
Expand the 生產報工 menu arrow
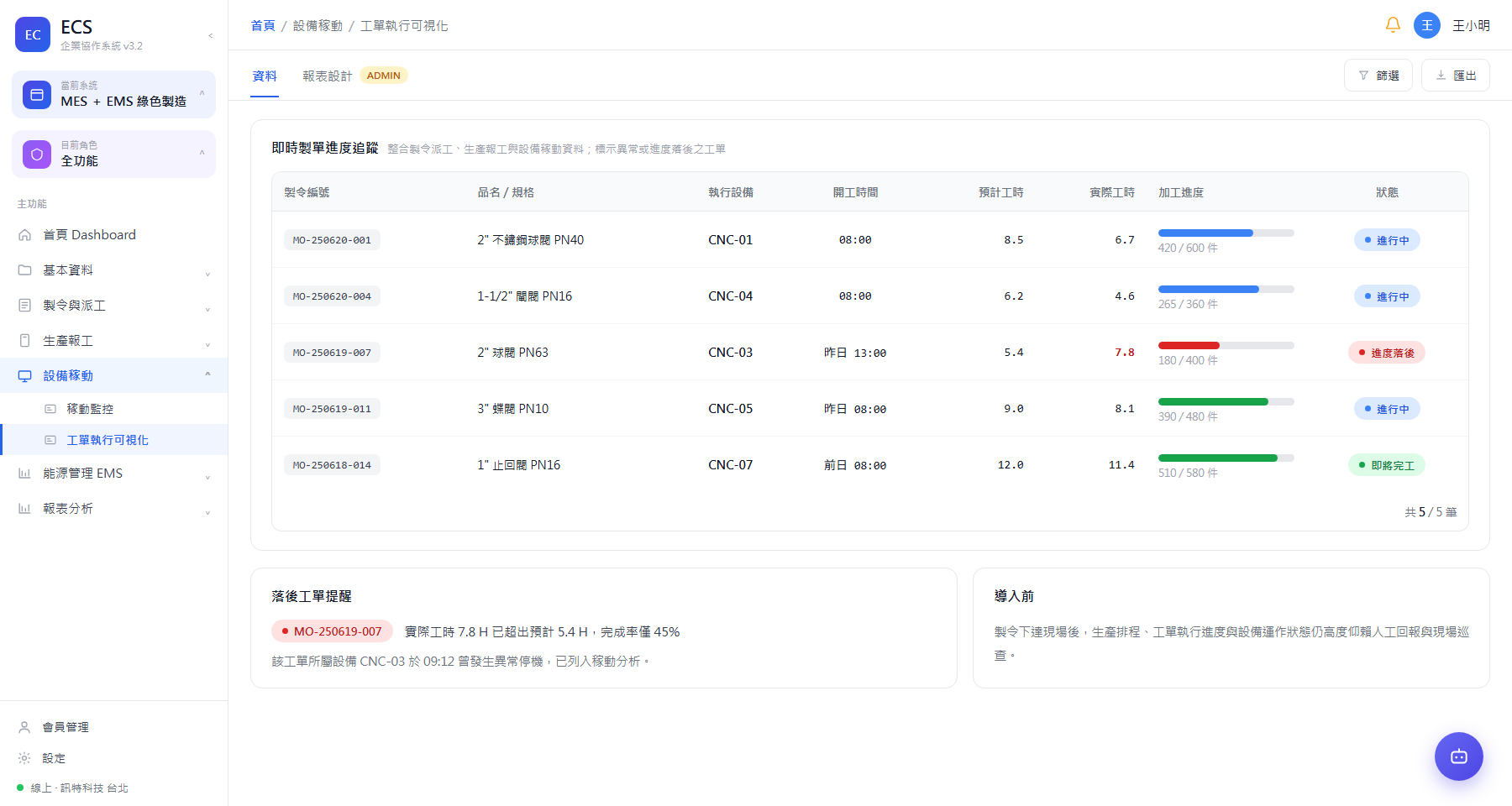click(207, 343)
